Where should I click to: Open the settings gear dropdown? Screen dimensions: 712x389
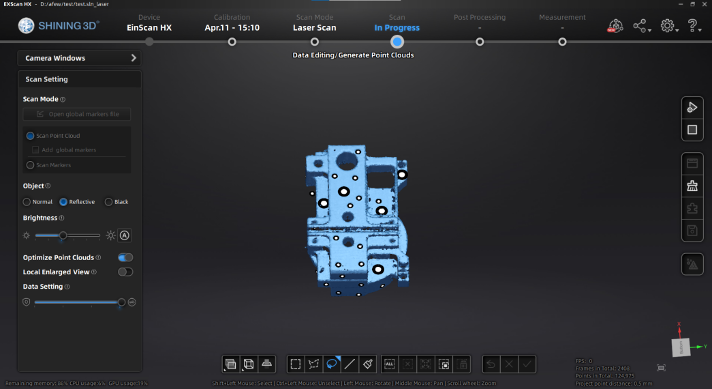[x=669, y=26]
